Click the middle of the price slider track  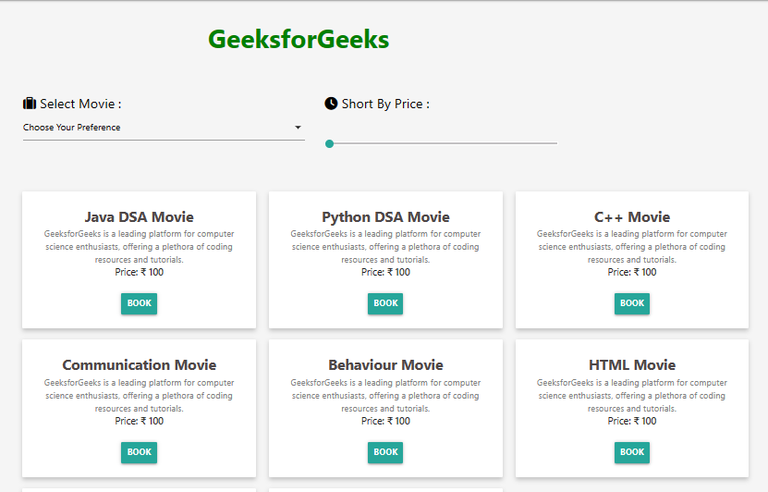(x=441, y=144)
